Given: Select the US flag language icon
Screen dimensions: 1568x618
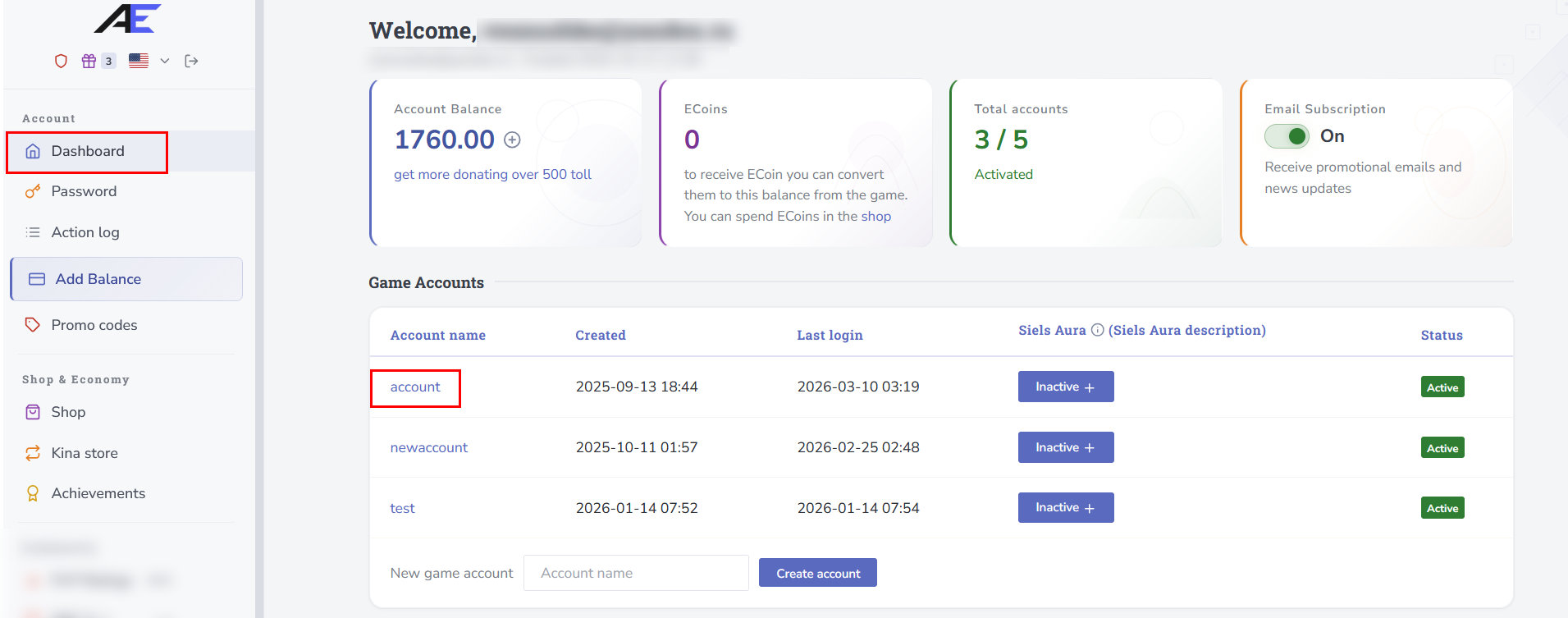Looking at the screenshot, I should pos(139,61).
